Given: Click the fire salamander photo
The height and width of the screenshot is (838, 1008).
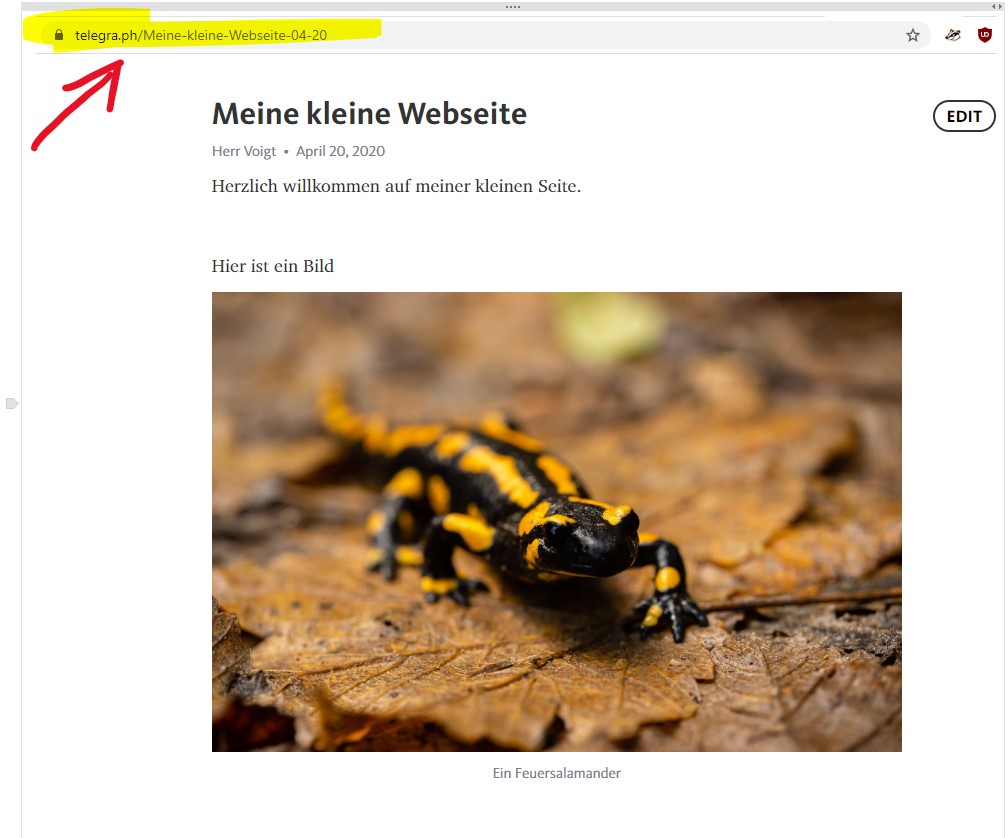Looking at the screenshot, I should [x=557, y=522].
